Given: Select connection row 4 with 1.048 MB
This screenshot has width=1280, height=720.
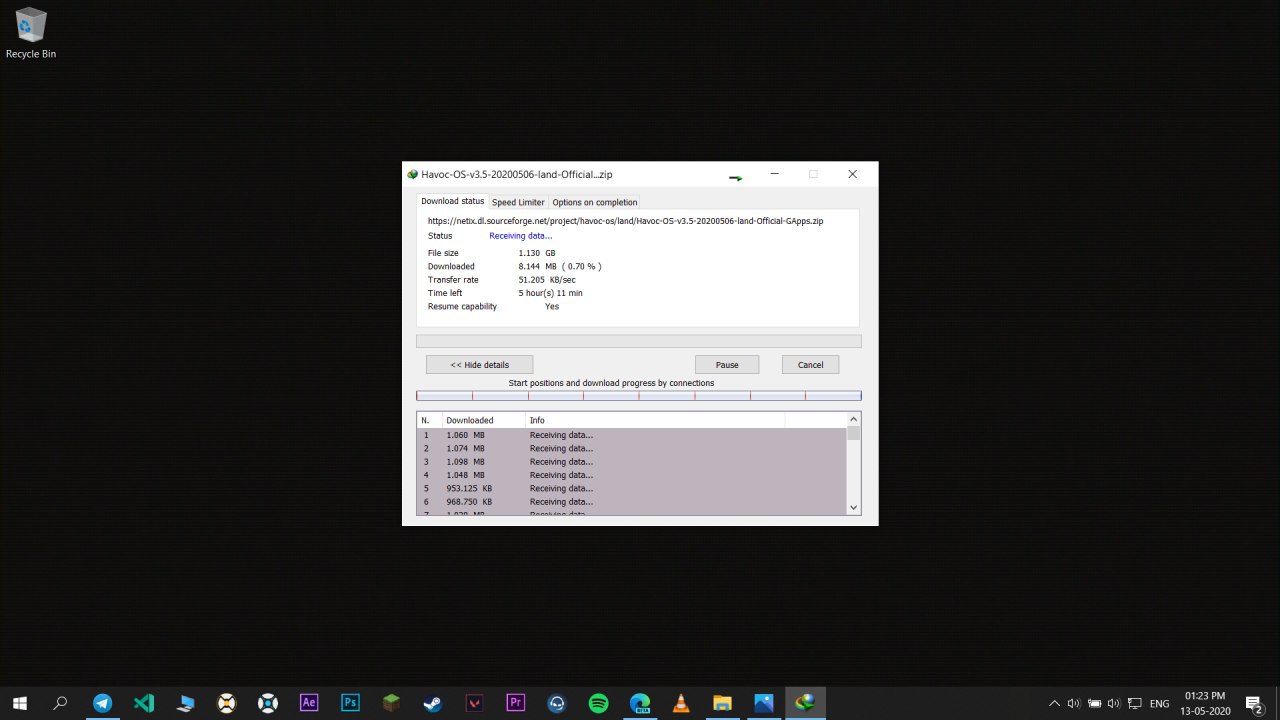Looking at the screenshot, I should point(631,475).
